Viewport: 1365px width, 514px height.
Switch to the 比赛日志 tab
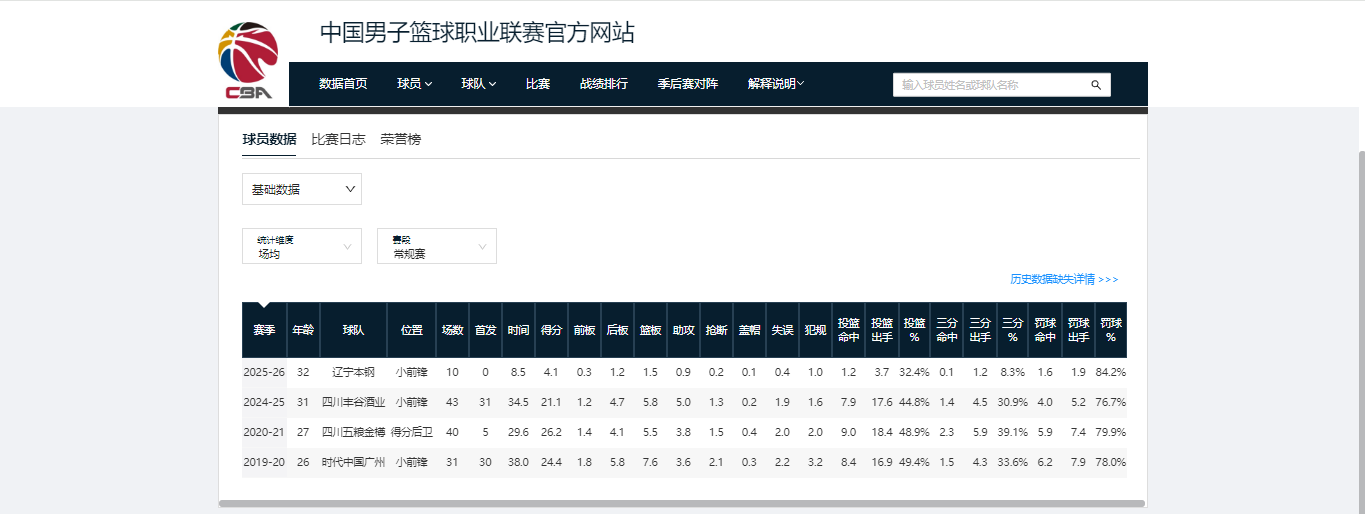click(x=338, y=139)
